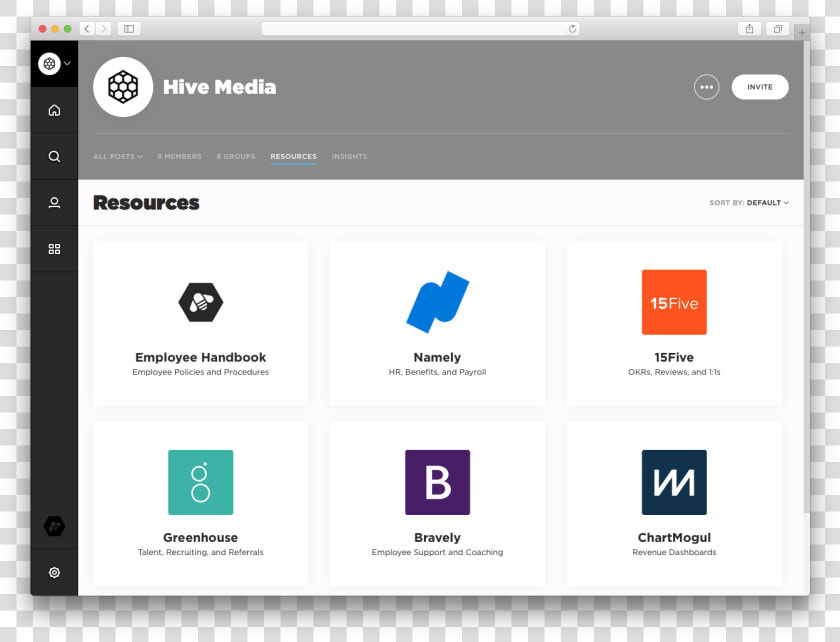Open a new tab with plus button

801,33
